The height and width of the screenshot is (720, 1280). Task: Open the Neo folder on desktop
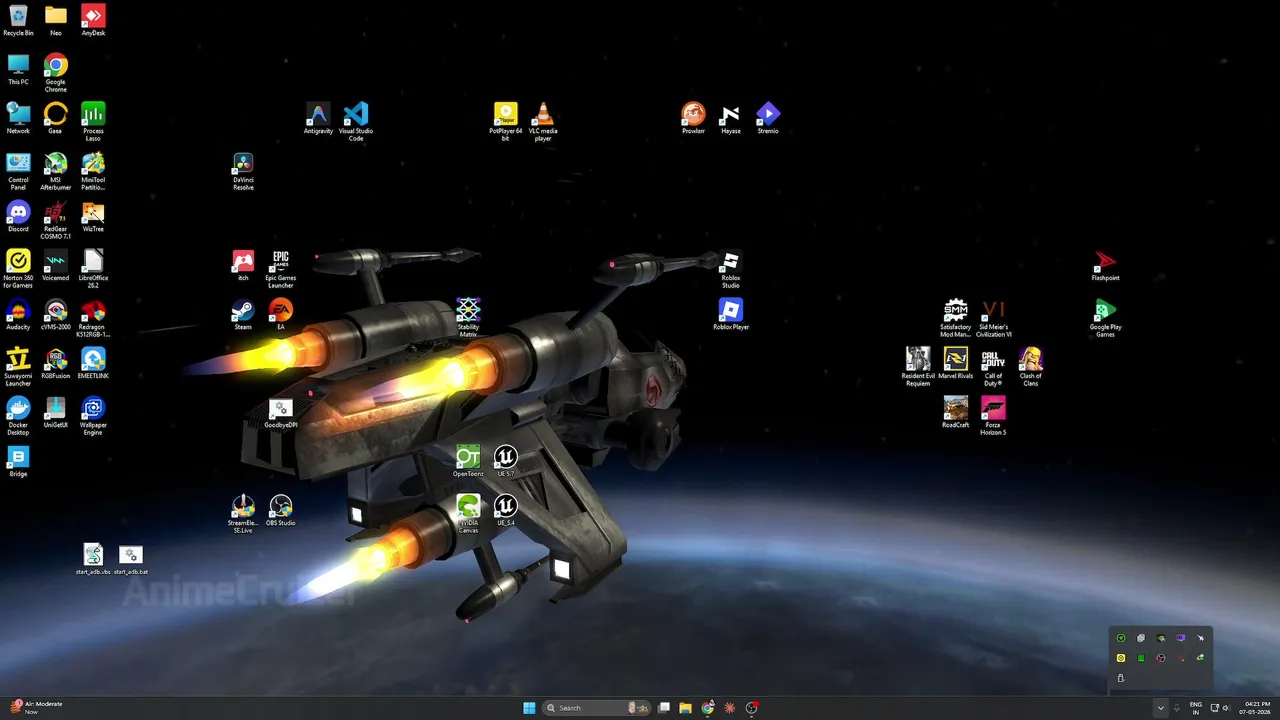[x=55, y=20]
